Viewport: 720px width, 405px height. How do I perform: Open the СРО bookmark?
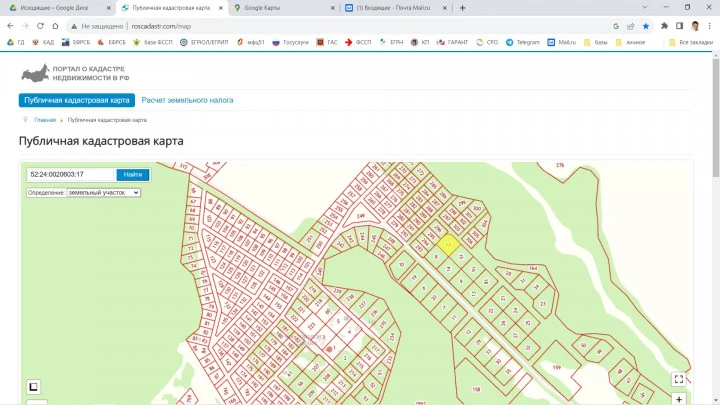(487, 42)
